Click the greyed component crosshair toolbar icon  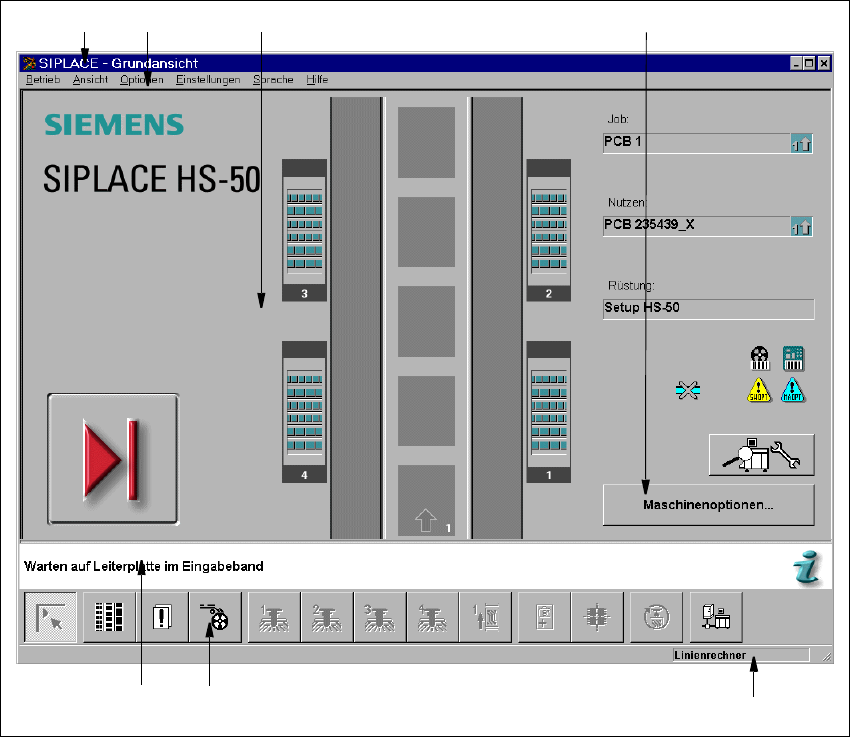[597, 617]
